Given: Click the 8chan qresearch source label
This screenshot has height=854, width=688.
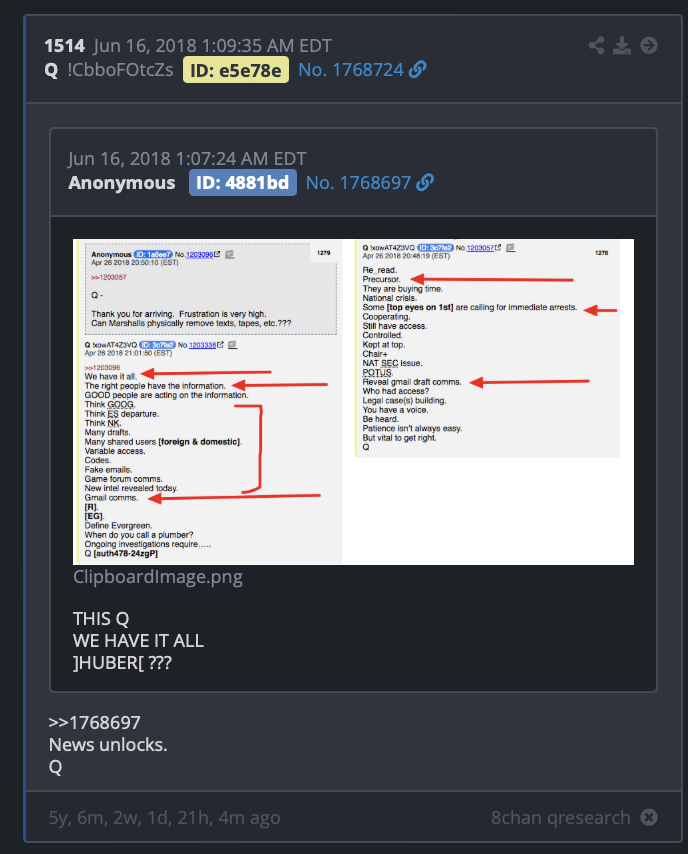Looking at the screenshot, I should [x=561, y=817].
